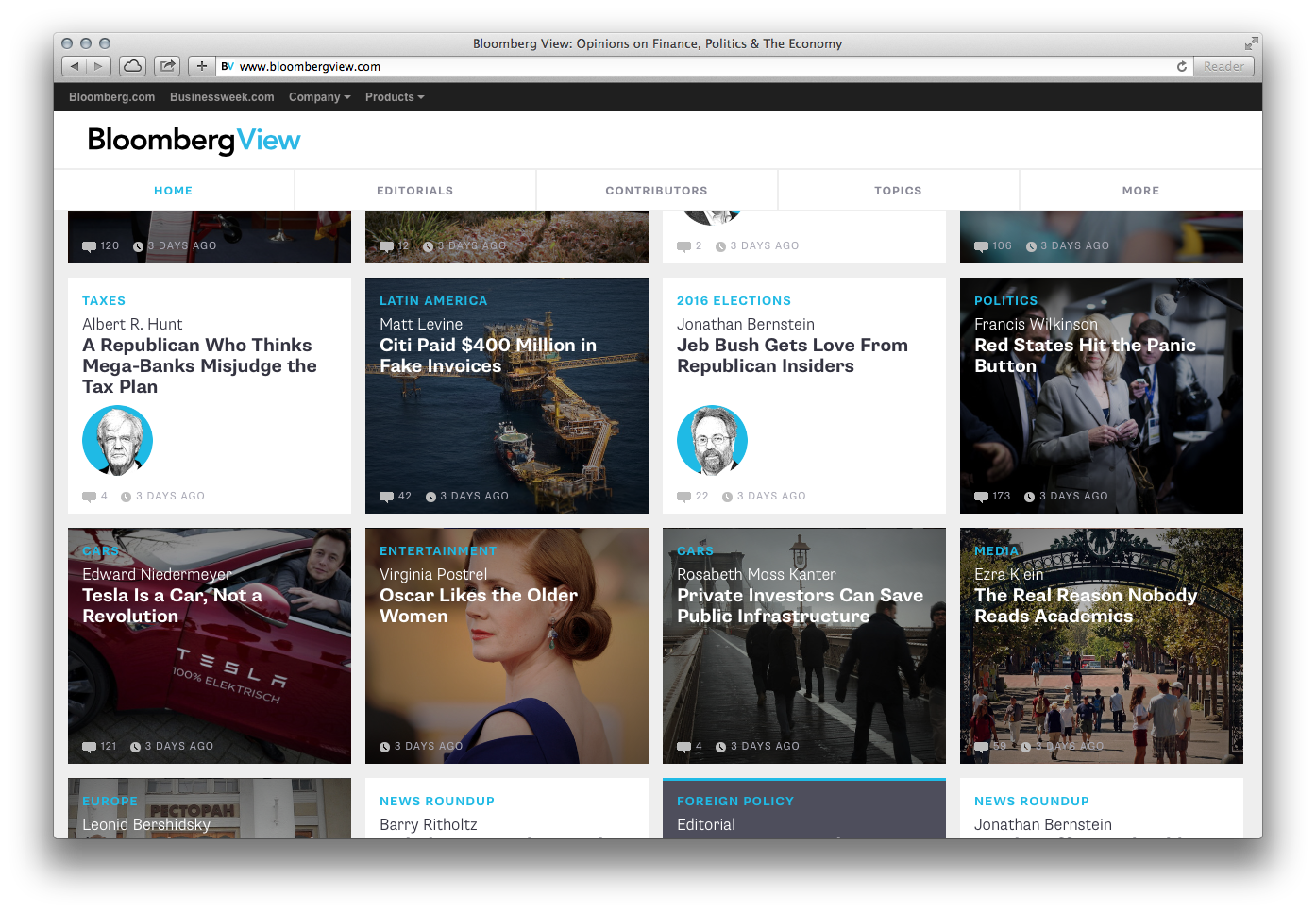Open the CONTRIBUTORS tab
1316x913 pixels.
click(x=657, y=191)
